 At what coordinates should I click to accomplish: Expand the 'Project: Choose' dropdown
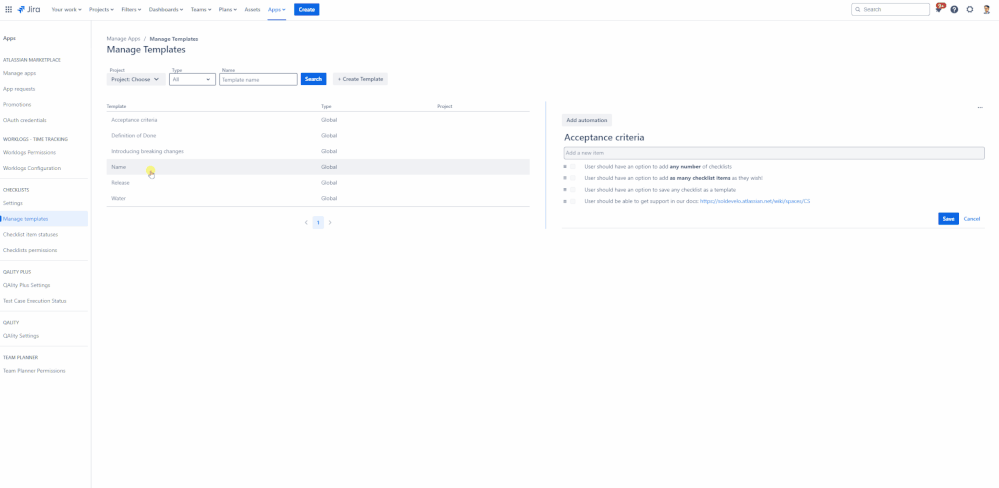[x=136, y=80]
